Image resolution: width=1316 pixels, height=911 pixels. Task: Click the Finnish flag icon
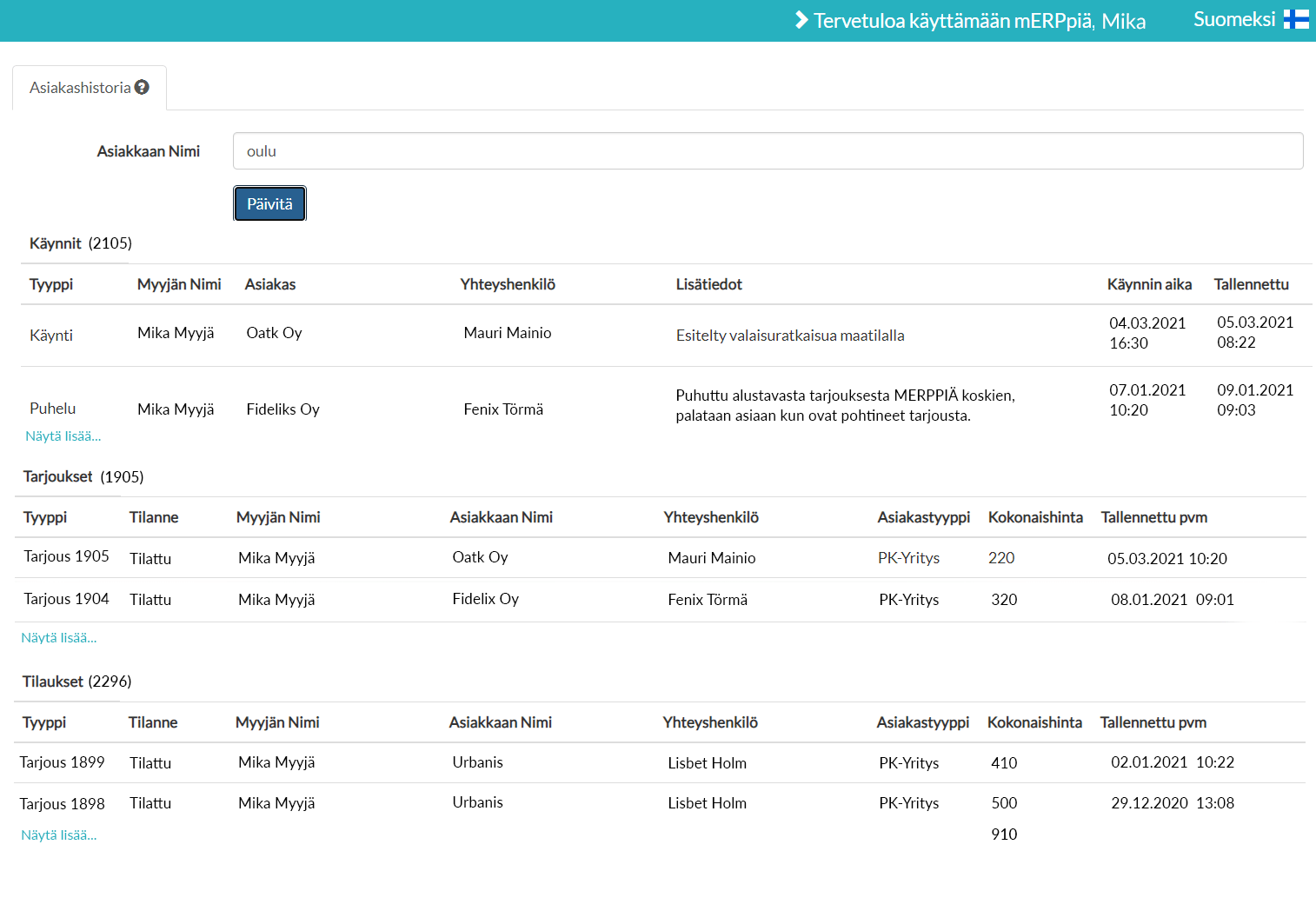[1296, 19]
